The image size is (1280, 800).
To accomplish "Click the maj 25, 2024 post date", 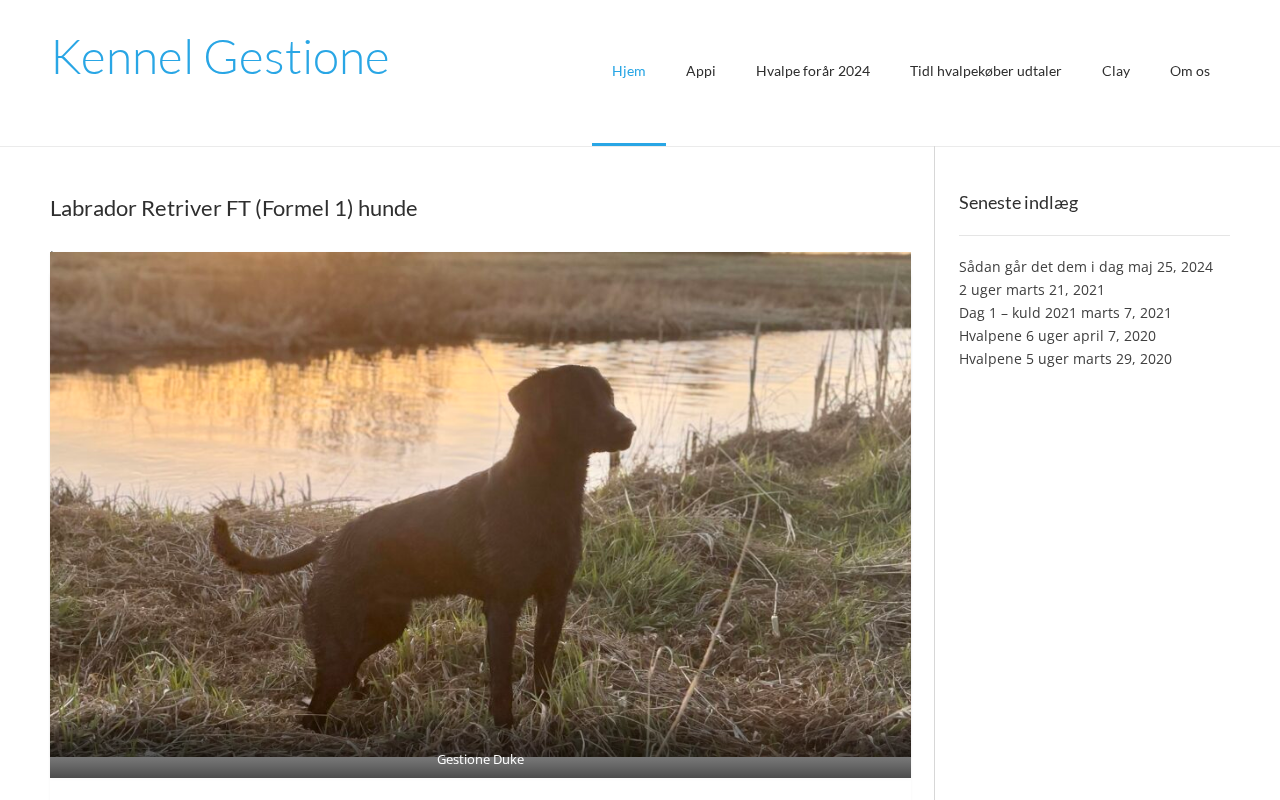I will point(1170,267).
